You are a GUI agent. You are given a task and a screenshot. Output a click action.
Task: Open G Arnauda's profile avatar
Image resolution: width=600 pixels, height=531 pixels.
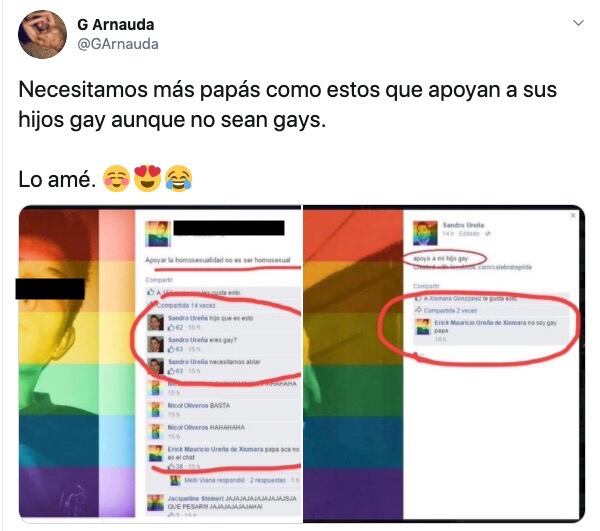[42, 34]
